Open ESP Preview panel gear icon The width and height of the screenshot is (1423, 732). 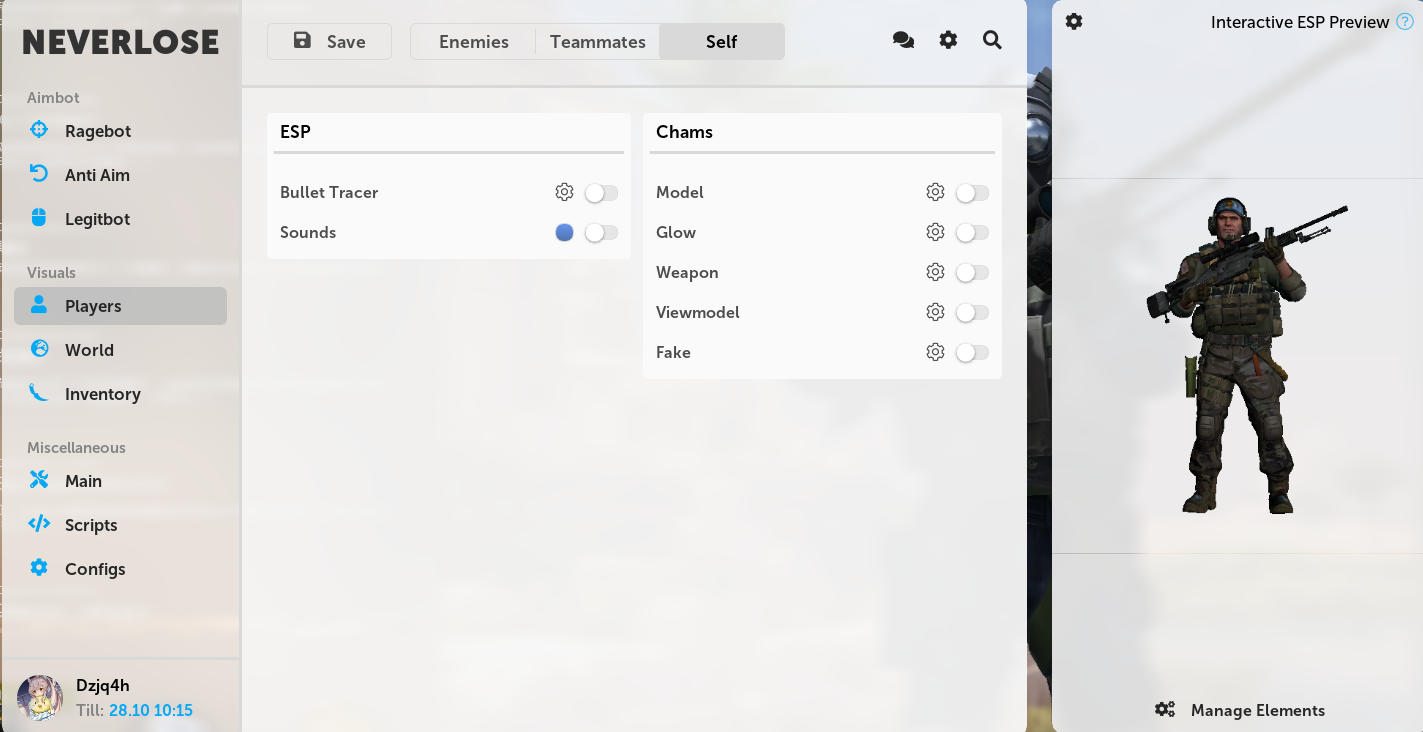[1074, 21]
